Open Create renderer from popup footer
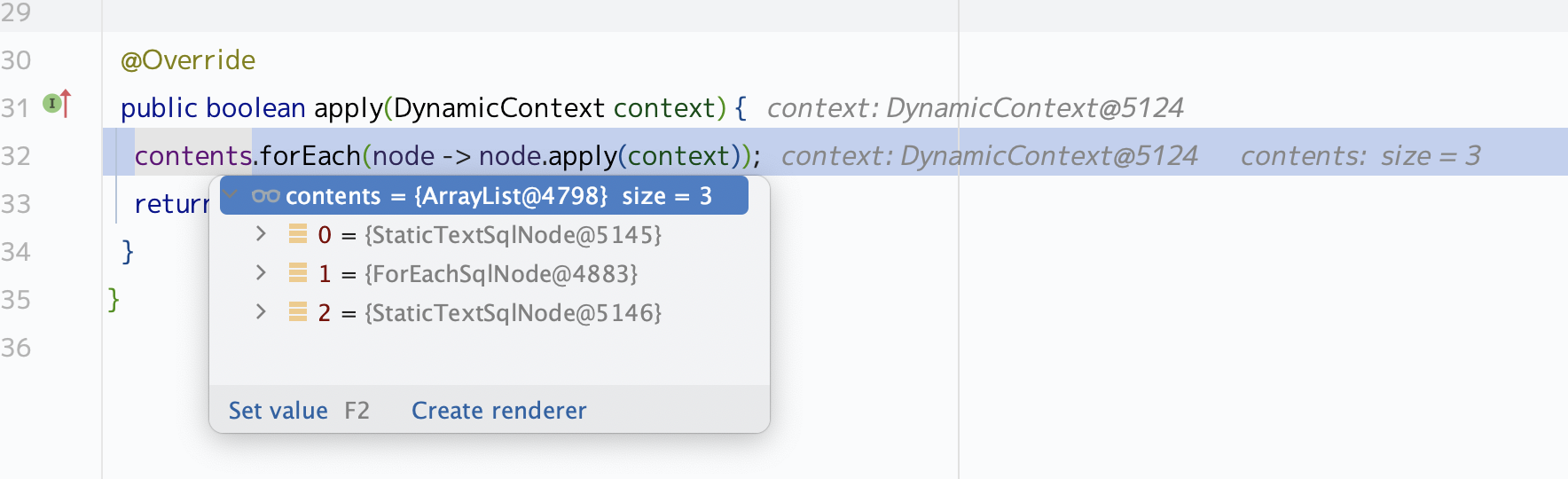The width and height of the screenshot is (1568, 479). click(498, 411)
